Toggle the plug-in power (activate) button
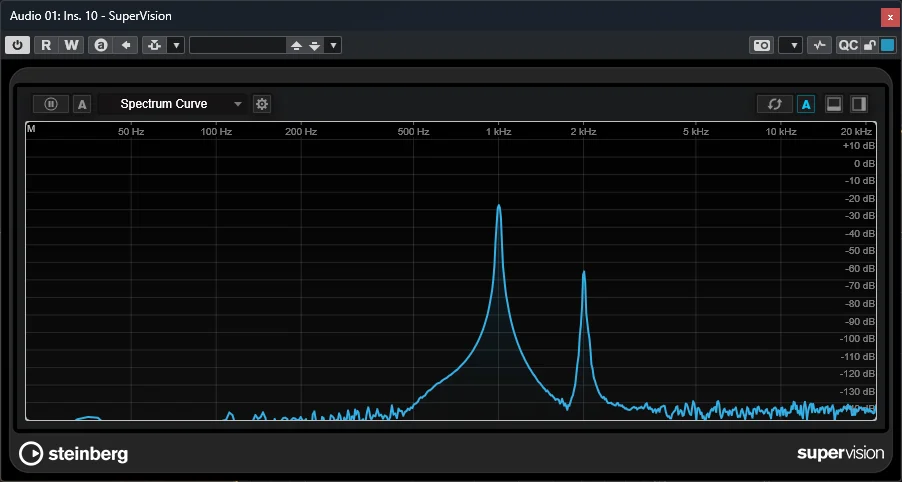This screenshot has height=482, width=902. coord(17,45)
